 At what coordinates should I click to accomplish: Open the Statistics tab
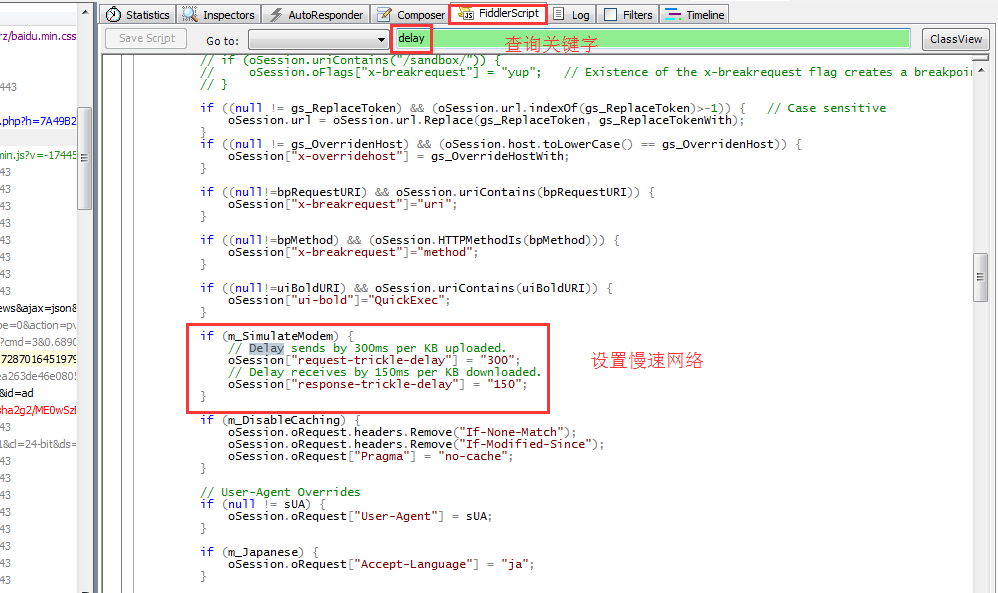[x=137, y=15]
